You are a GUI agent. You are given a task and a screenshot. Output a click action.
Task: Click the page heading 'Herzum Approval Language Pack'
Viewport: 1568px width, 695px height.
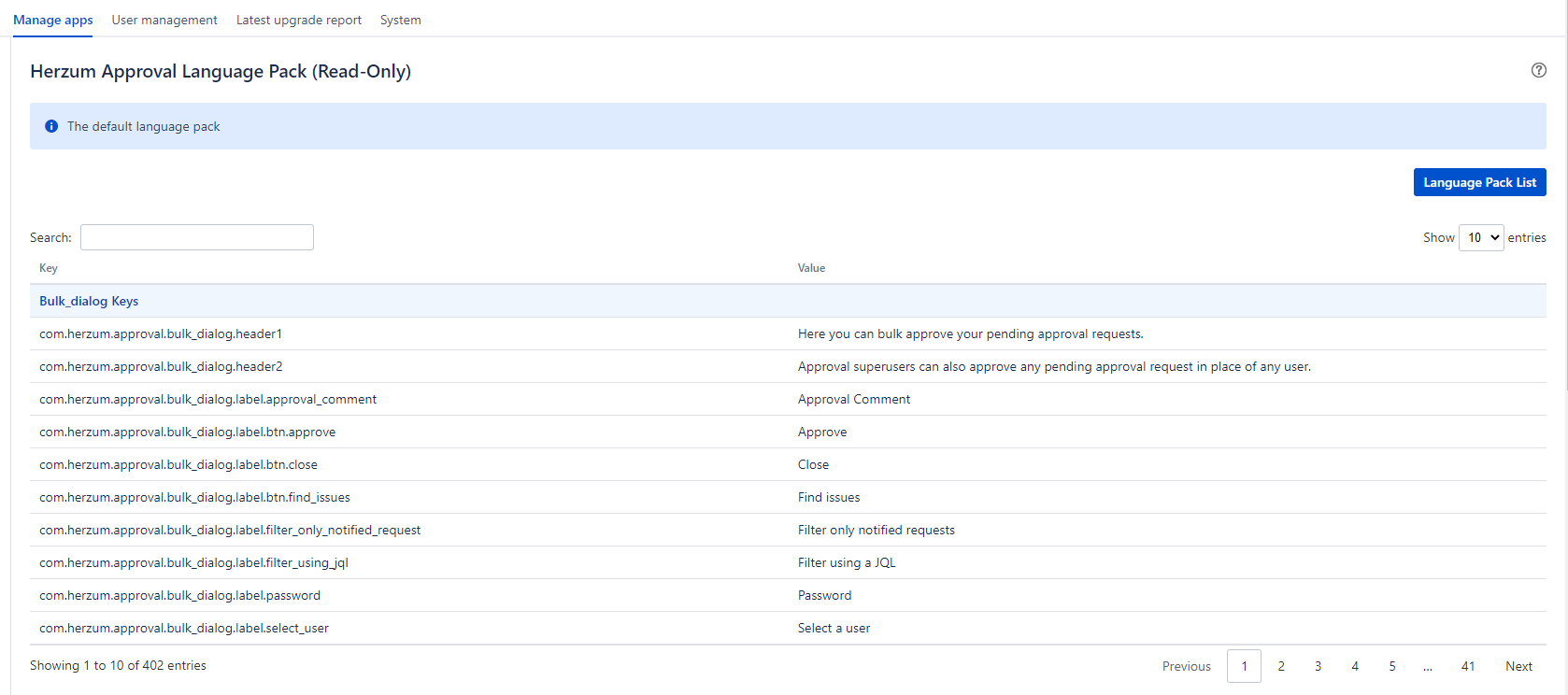221,71
